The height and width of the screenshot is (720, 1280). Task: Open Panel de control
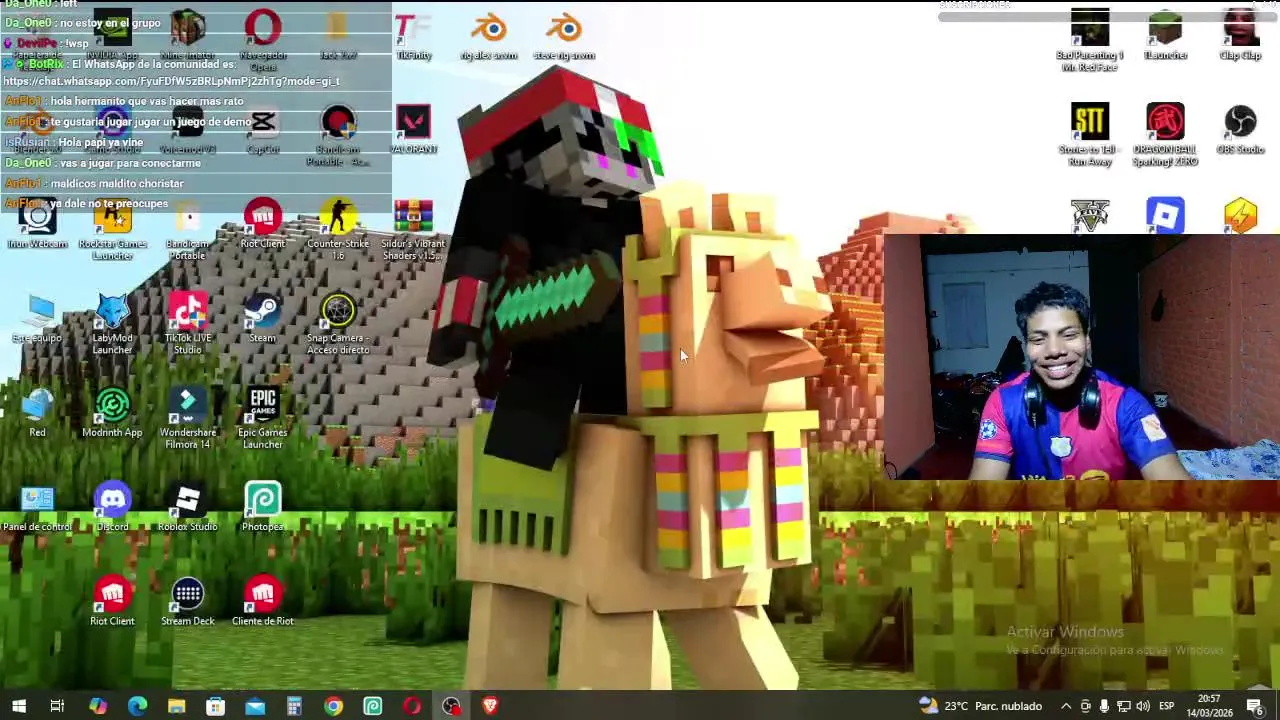click(37, 508)
